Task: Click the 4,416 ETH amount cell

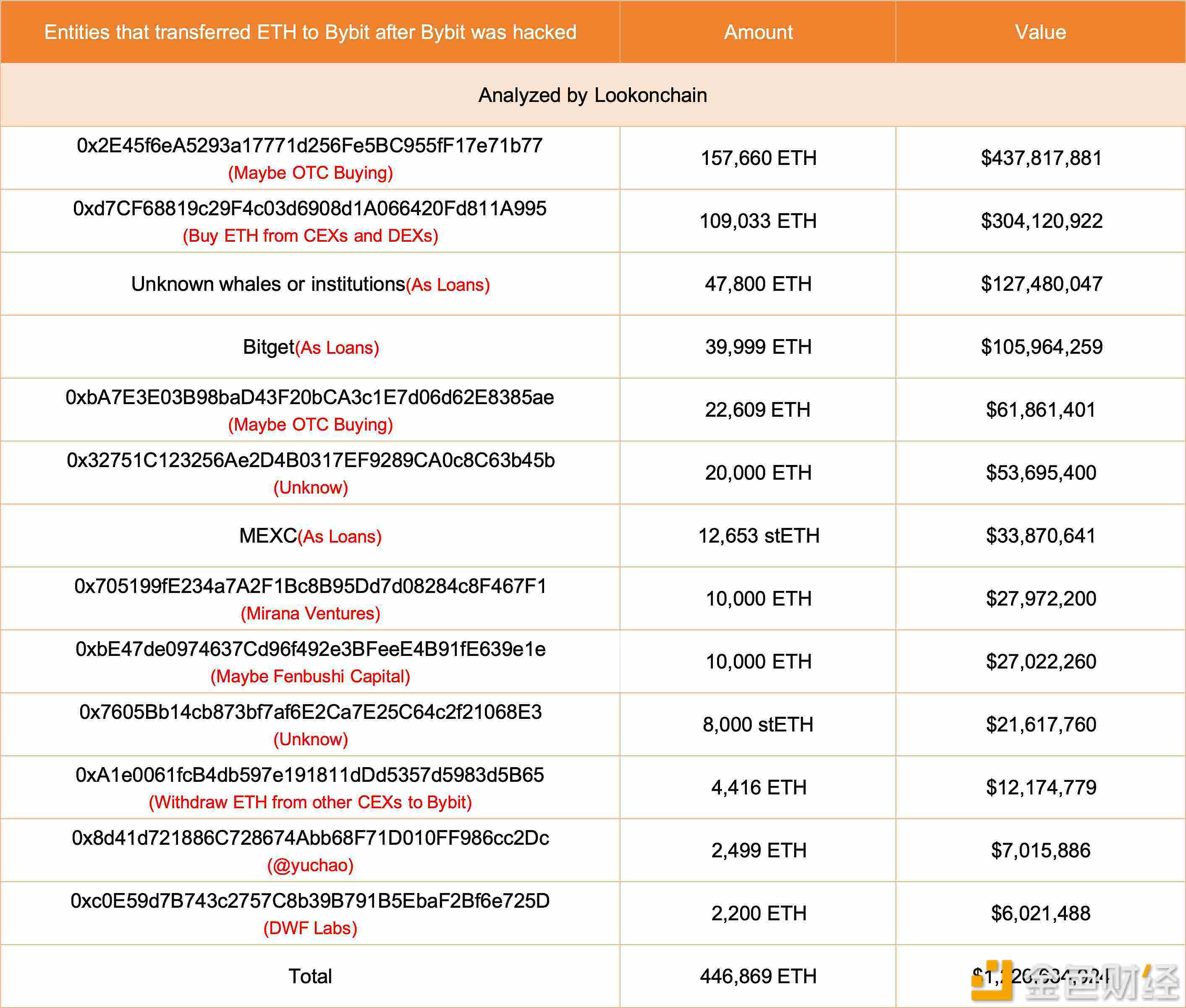Action: click(x=759, y=787)
